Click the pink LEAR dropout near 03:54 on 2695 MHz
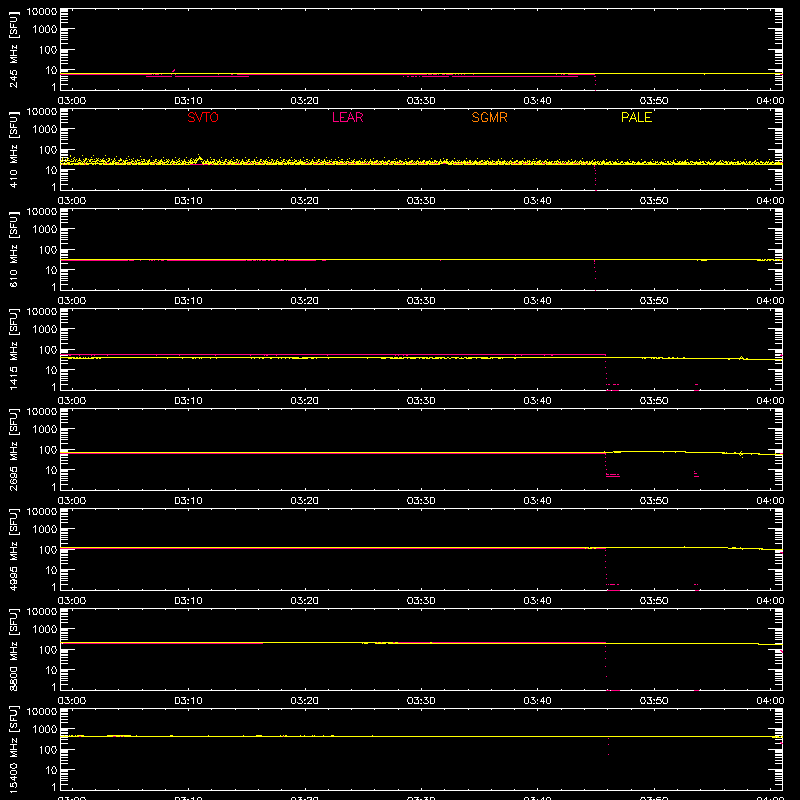The image size is (800, 800). click(696, 474)
